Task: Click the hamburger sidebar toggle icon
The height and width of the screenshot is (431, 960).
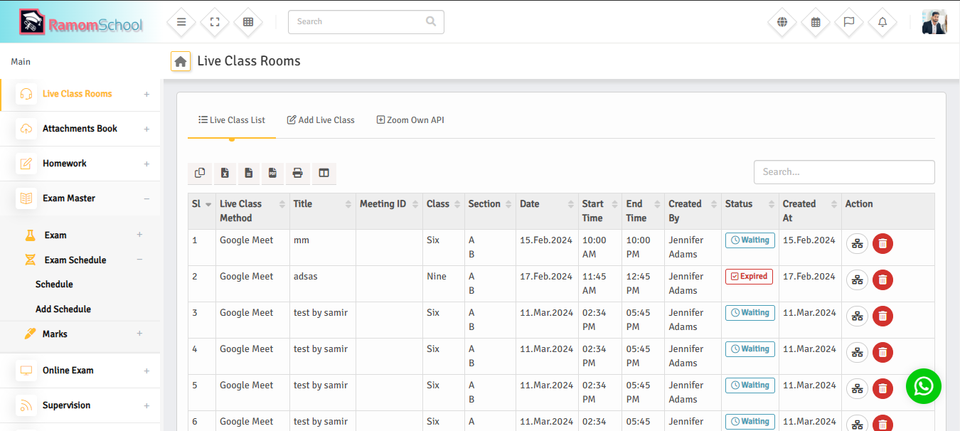Action: (181, 22)
